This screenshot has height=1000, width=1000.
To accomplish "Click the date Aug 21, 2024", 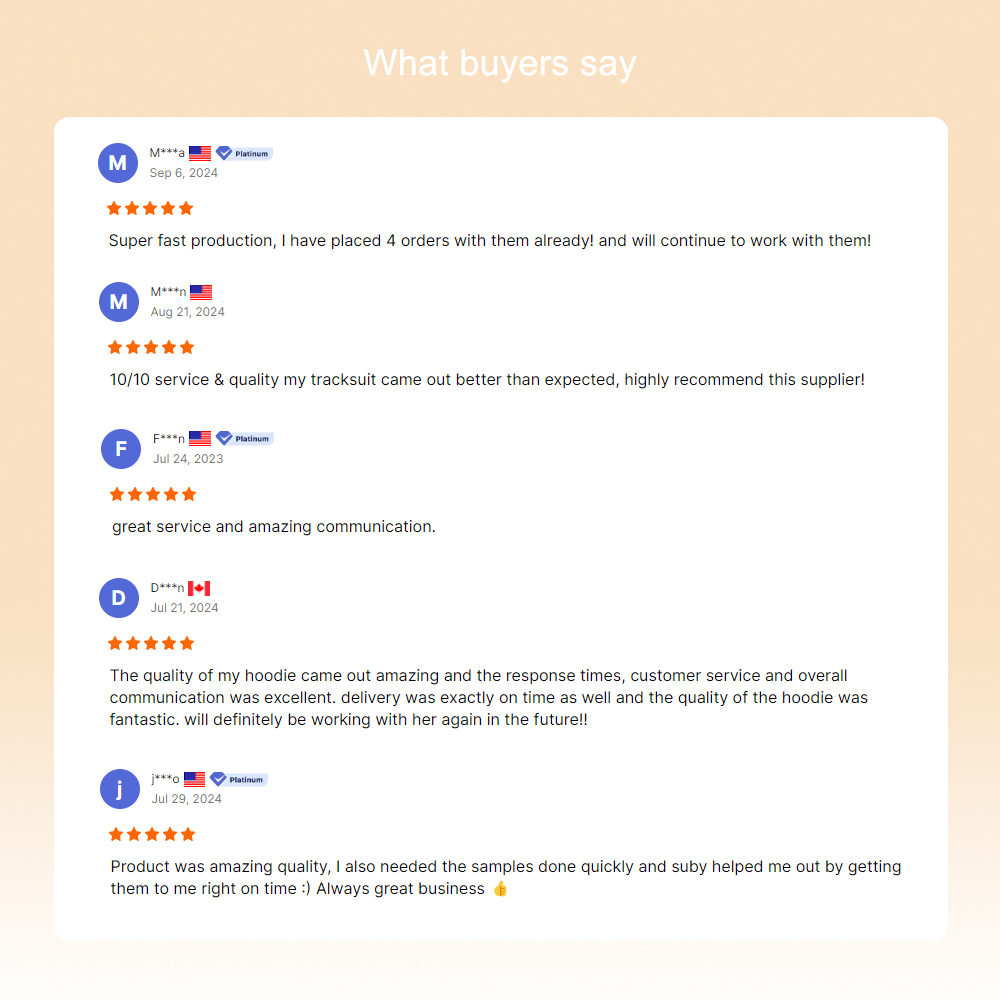I will (187, 312).
